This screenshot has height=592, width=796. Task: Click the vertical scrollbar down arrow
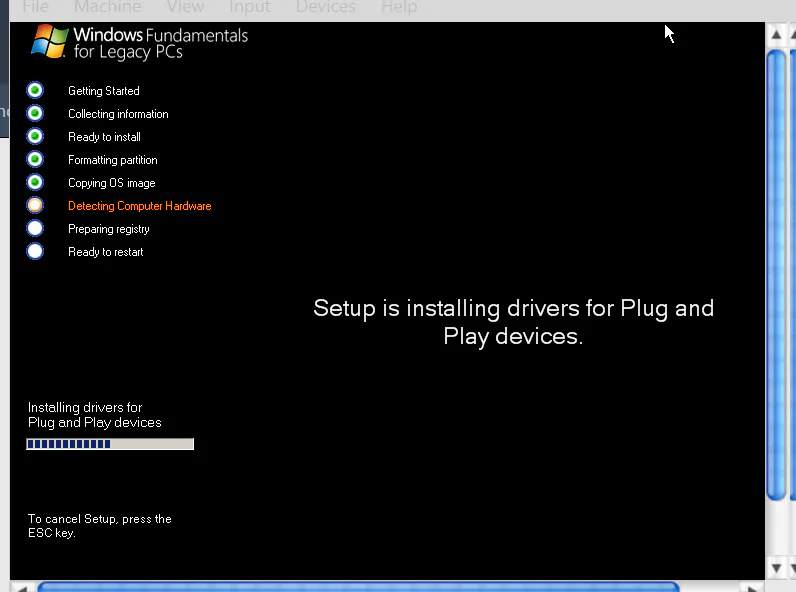click(776, 568)
